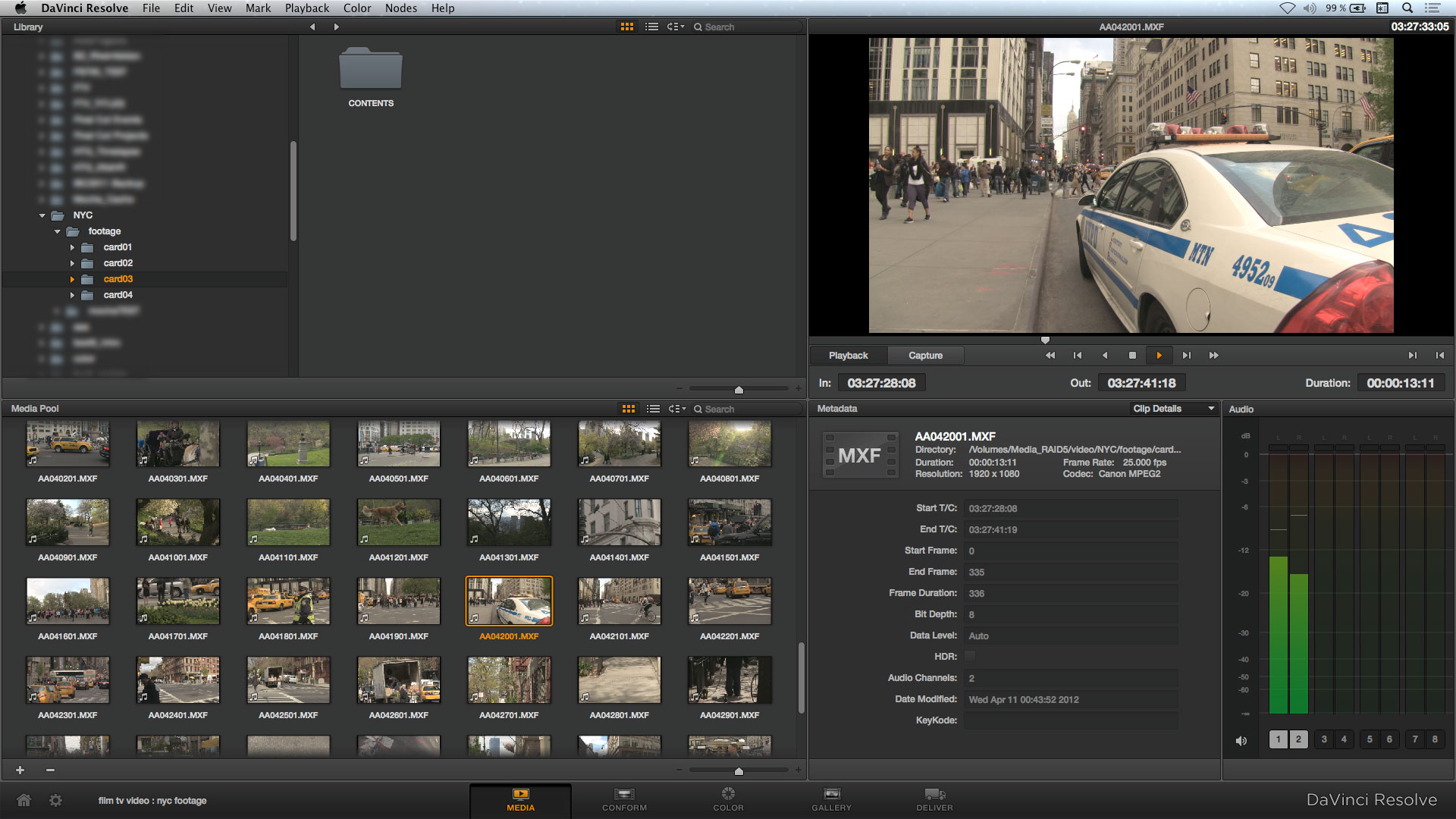Open the Deliver page
Image resolution: width=1456 pixels, height=819 pixels.
934,799
